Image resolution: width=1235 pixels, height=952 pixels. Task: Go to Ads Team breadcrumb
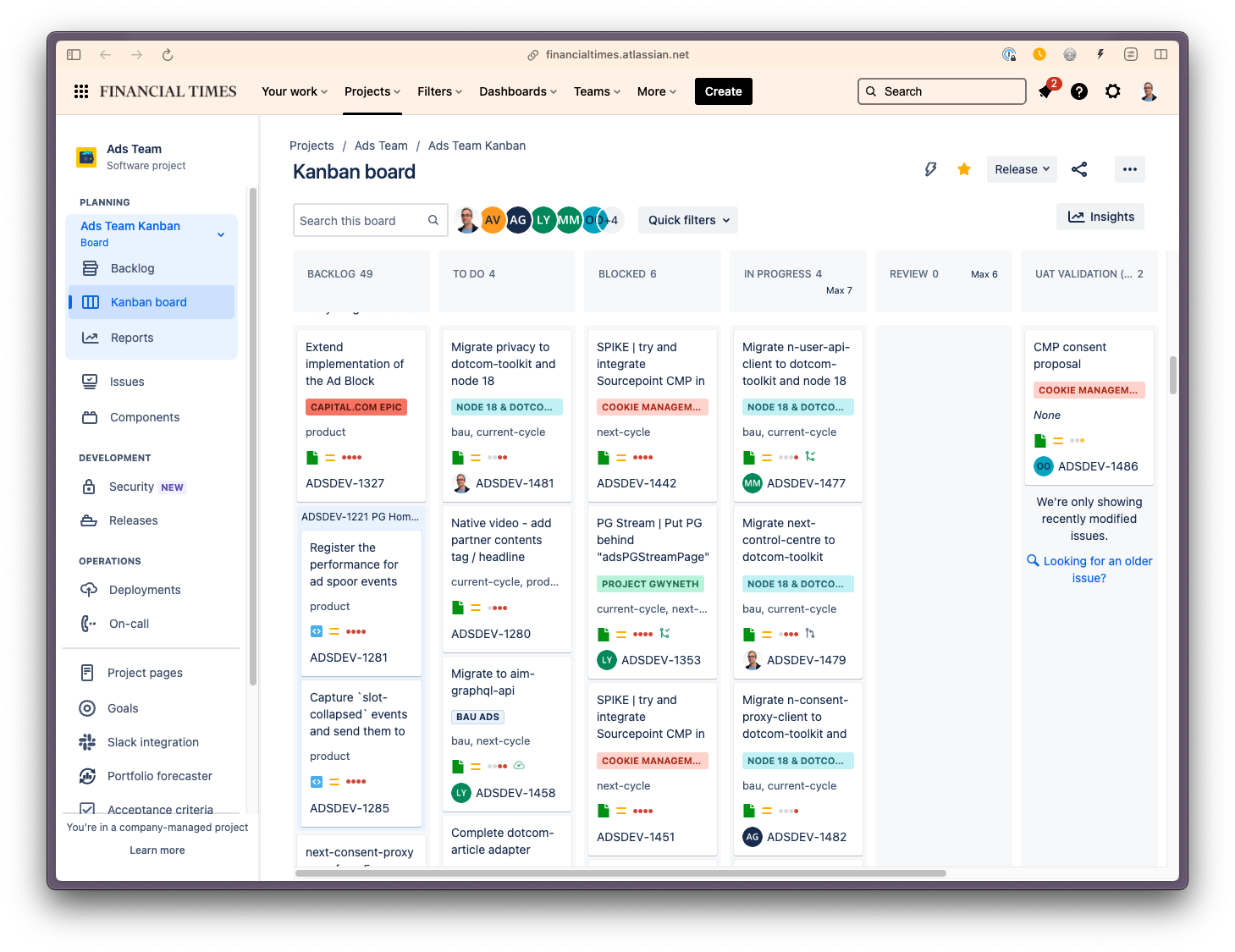(381, 146)
